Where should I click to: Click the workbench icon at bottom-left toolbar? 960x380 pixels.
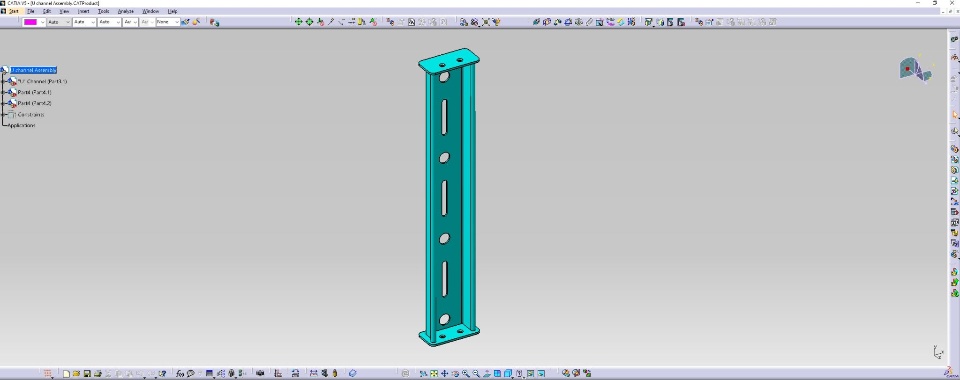point(48,373)
